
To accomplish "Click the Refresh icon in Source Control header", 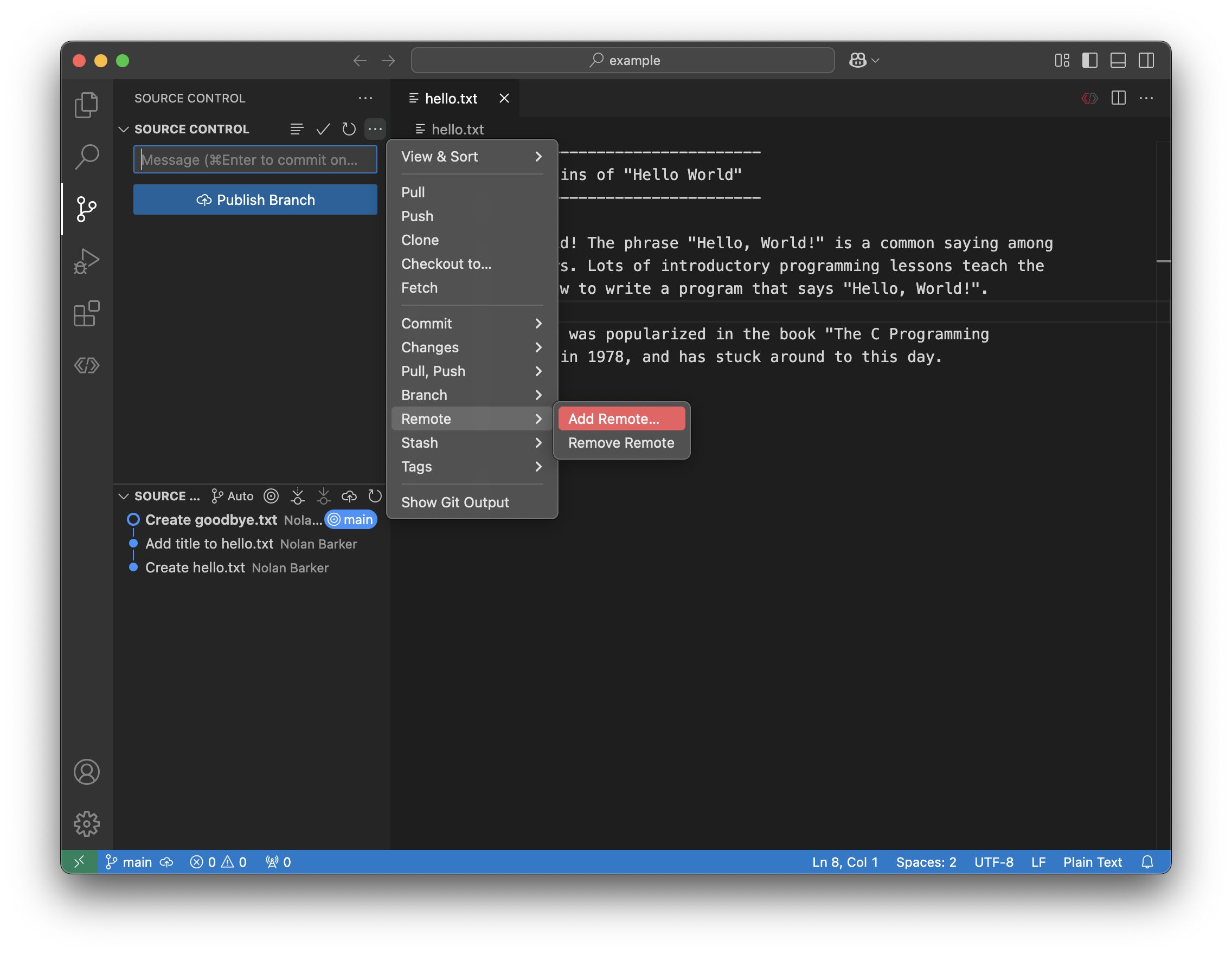I will (x=349, y=129).
